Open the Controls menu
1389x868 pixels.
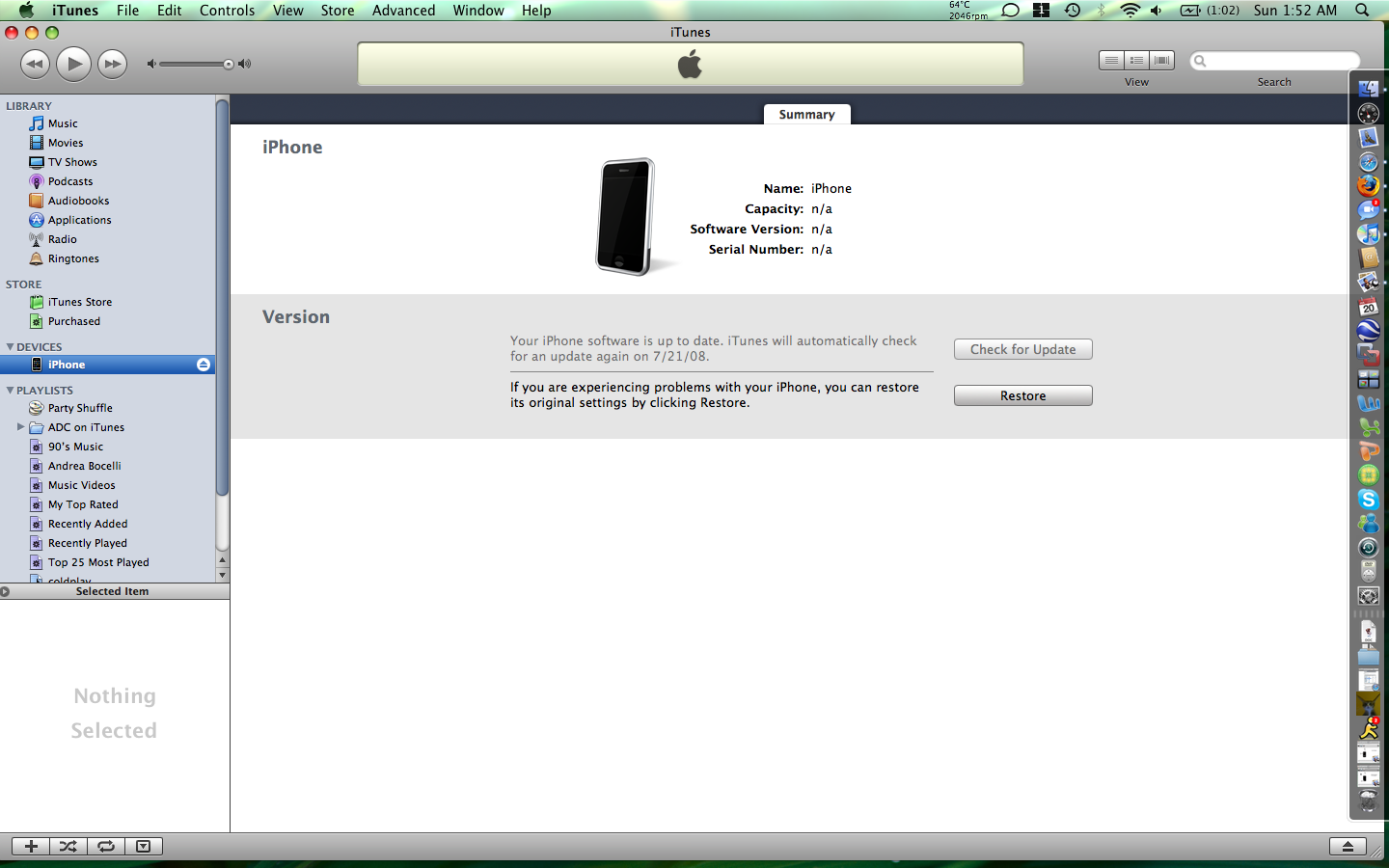click(228, 11)
